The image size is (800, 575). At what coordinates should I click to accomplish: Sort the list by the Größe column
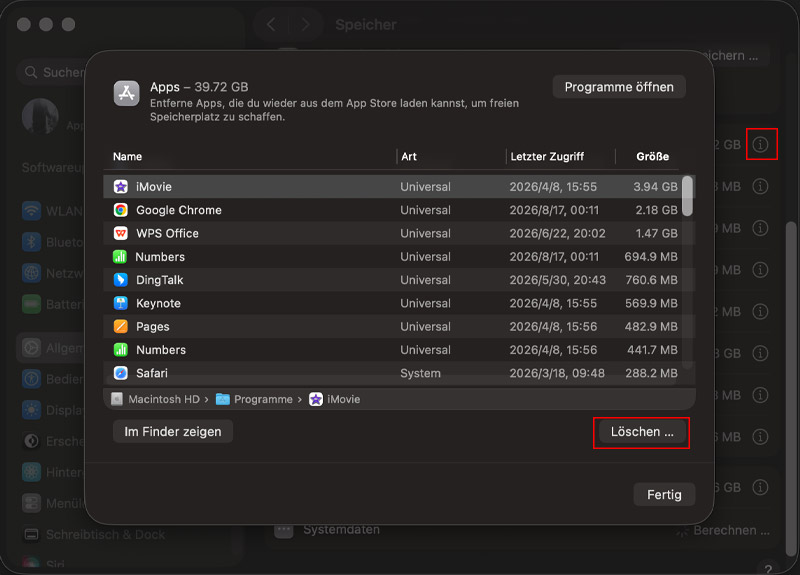[x=653, y=157]
